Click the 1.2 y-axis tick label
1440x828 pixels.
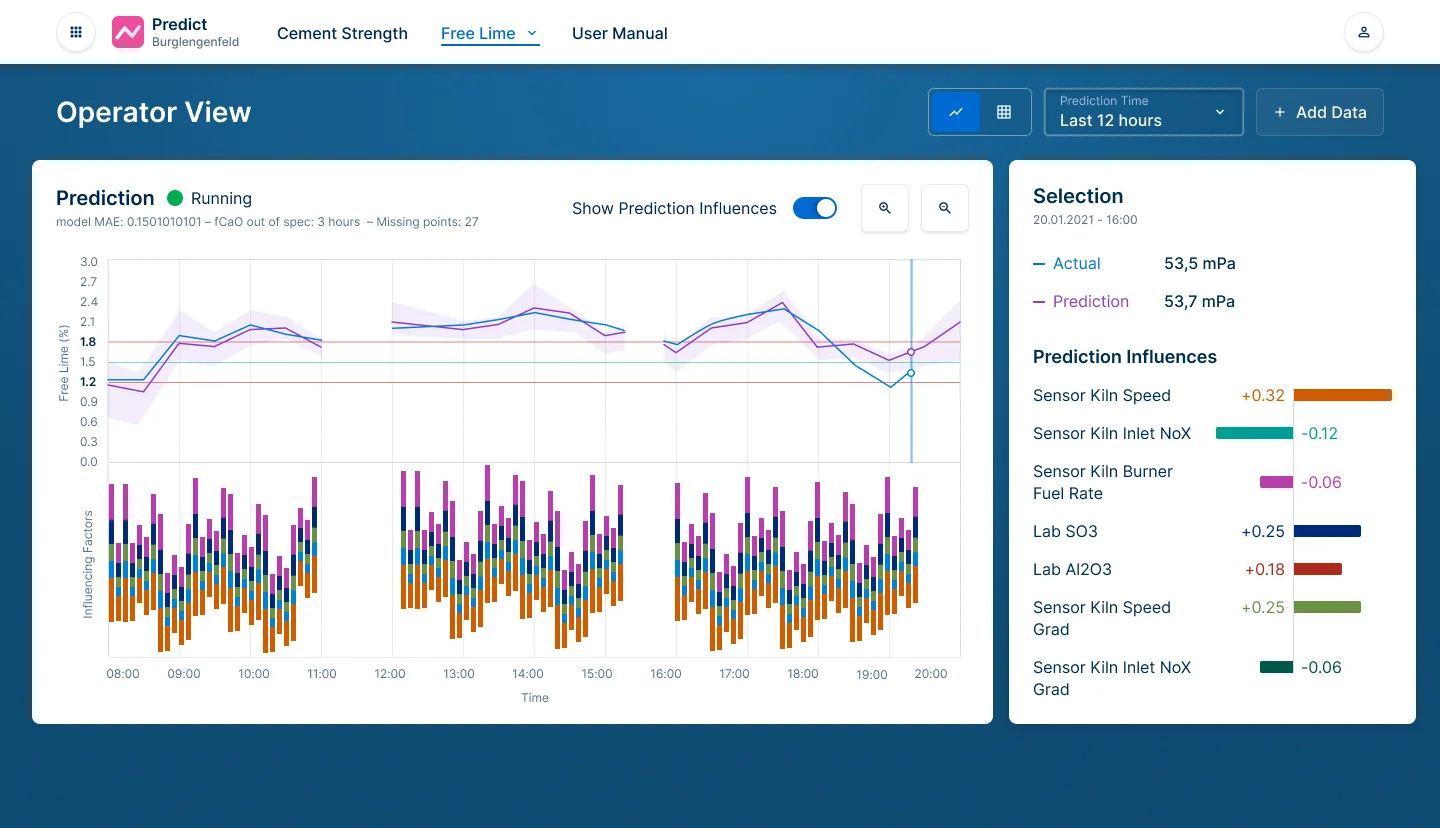tap(88, 382)
